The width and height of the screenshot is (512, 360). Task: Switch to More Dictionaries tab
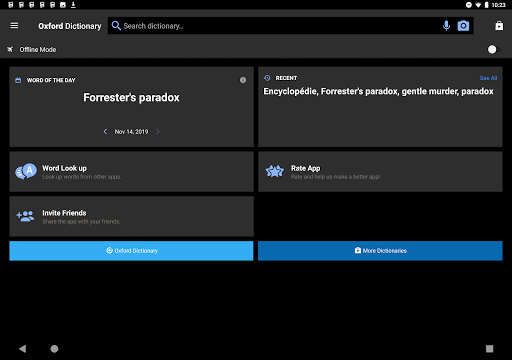380,251
